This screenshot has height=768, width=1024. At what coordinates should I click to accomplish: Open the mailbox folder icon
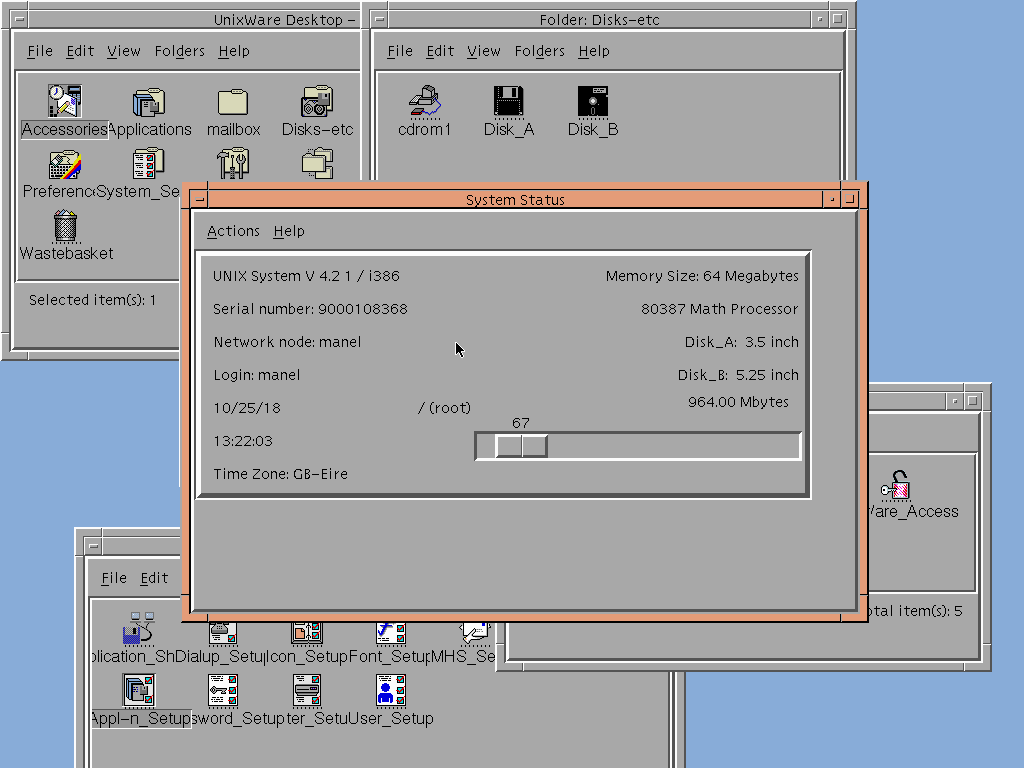[233, 103]
